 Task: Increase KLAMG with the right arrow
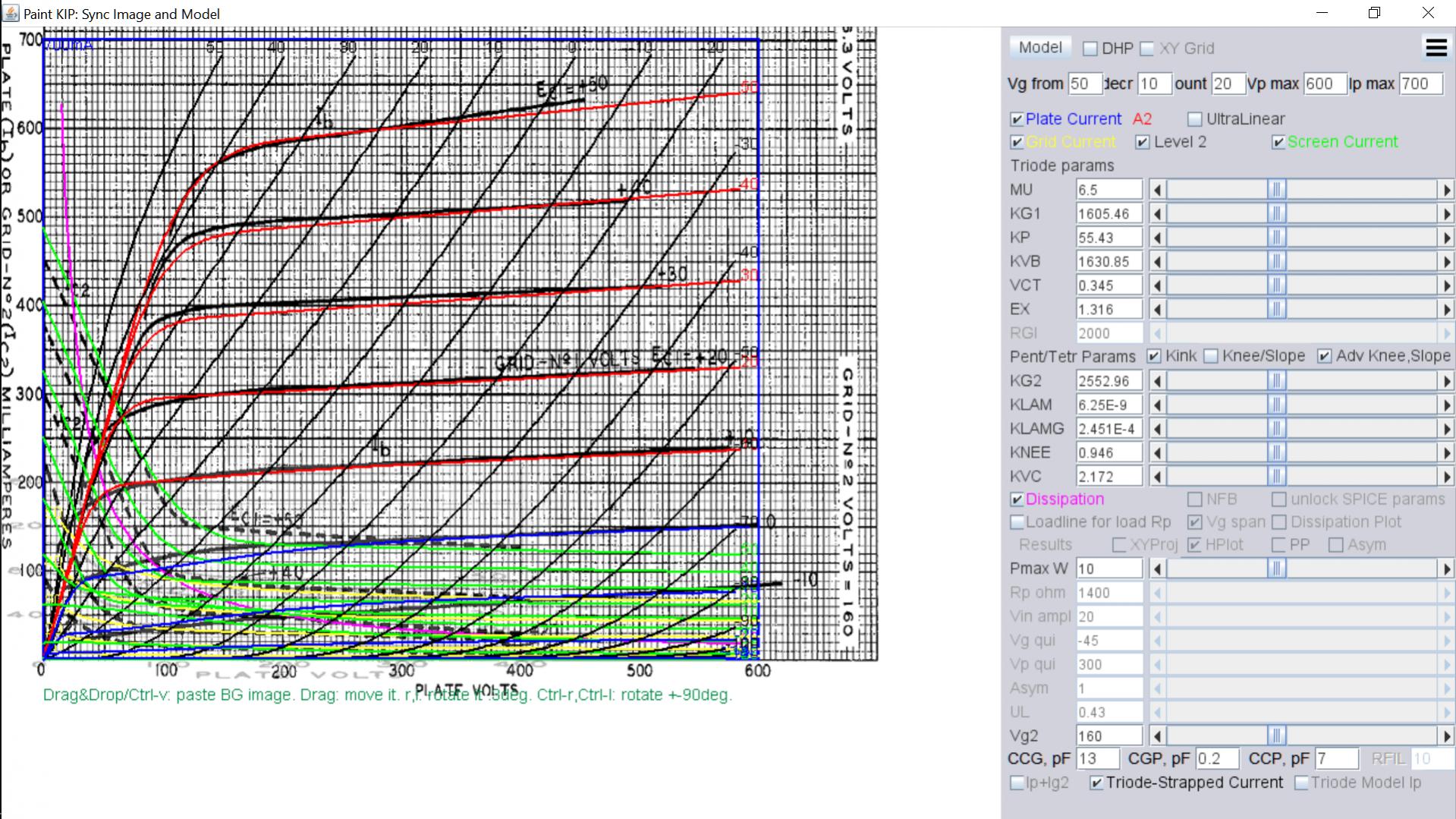pos(1446,429)
